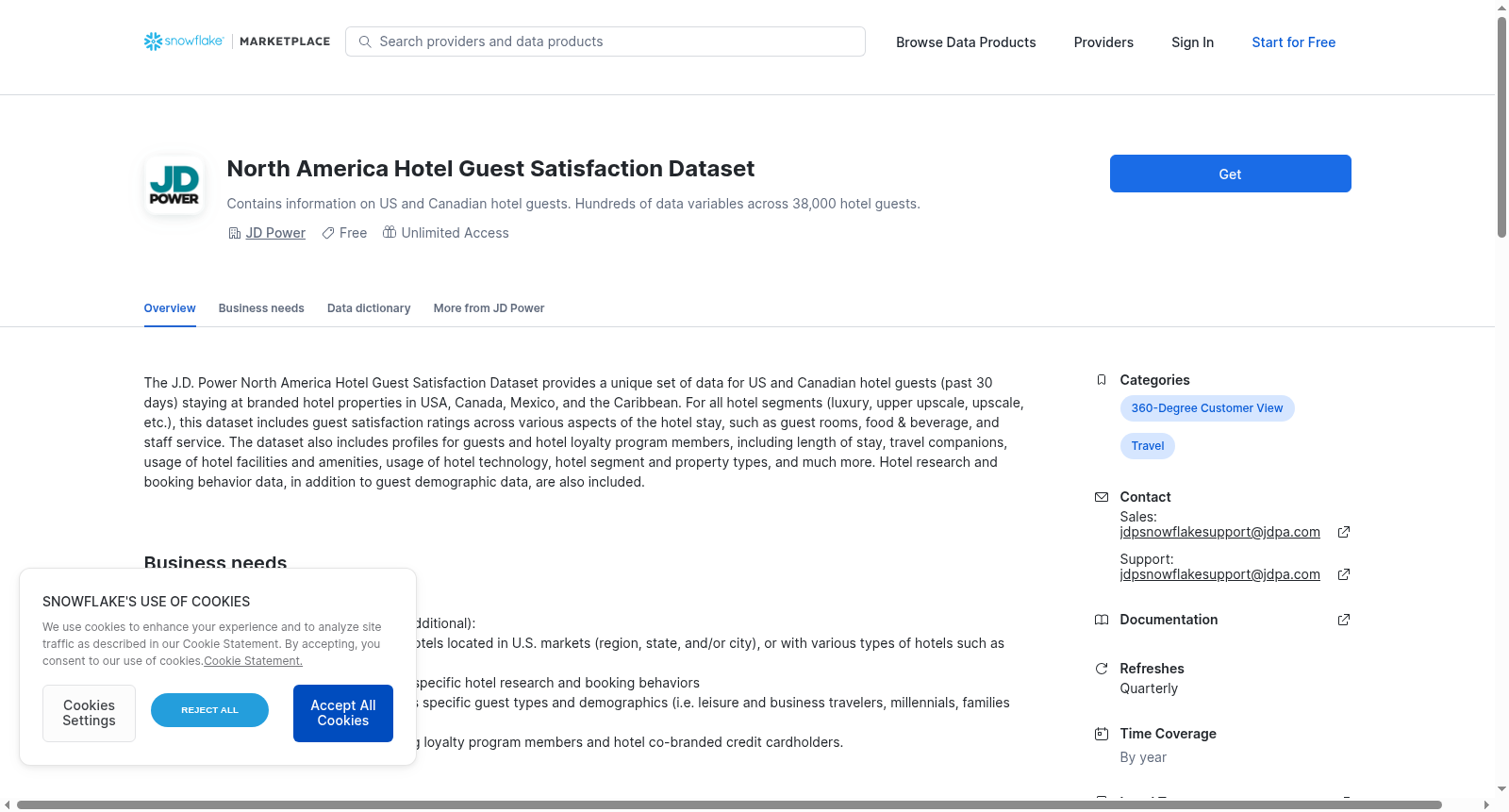Open the Providers menu item
The width and height of the screenshot is (1509, 812).
coord(1103,42)
